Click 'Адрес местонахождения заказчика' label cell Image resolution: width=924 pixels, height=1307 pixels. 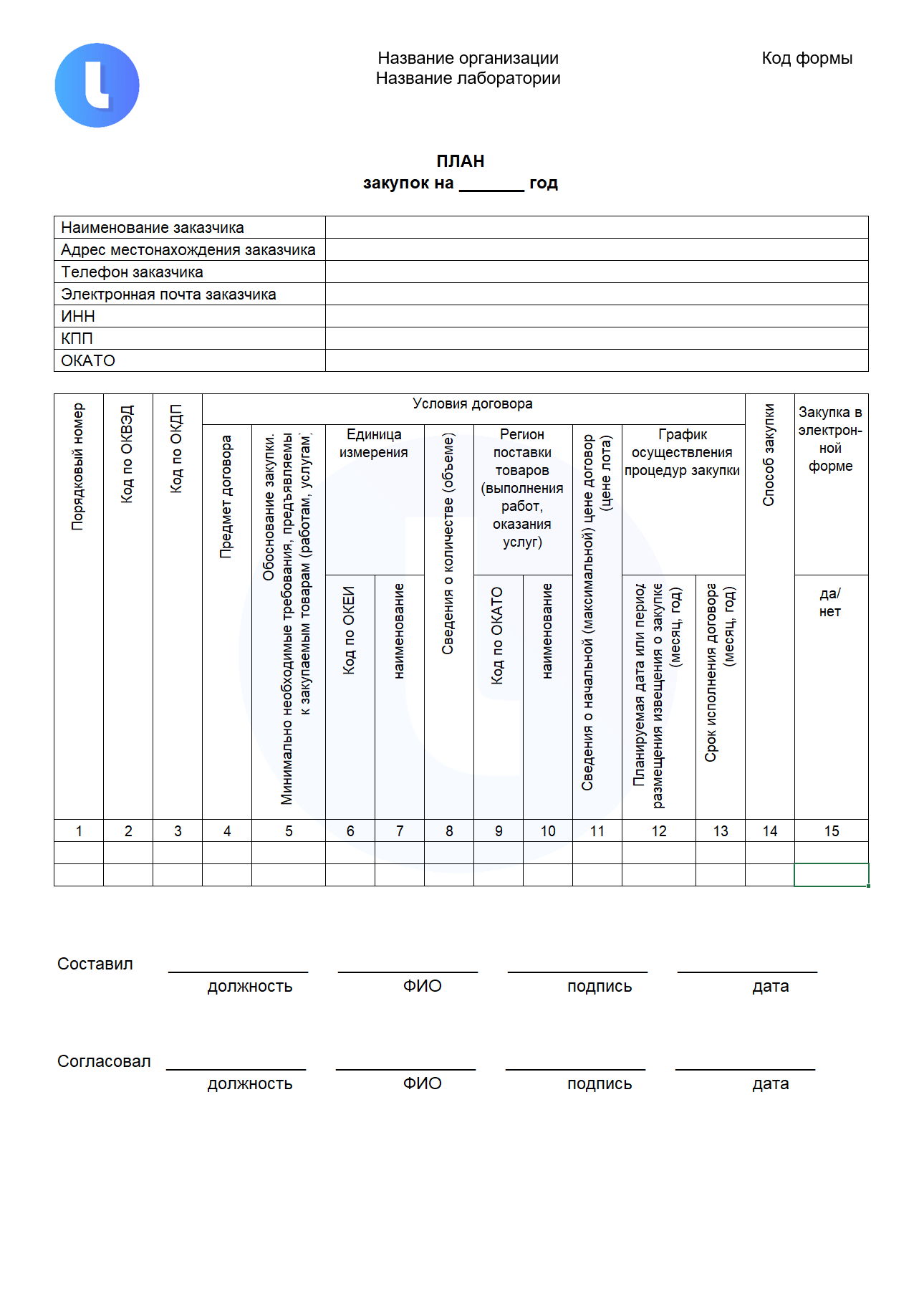pos(190,249)
